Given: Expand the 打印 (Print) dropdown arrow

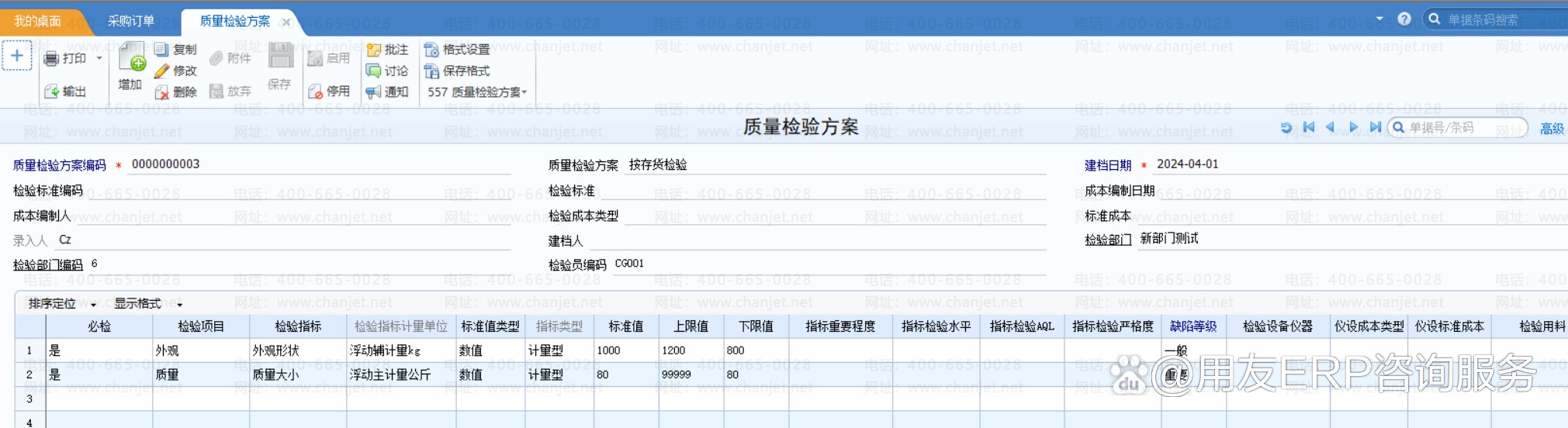Looking at the screenshot, I should coord(99,58).
